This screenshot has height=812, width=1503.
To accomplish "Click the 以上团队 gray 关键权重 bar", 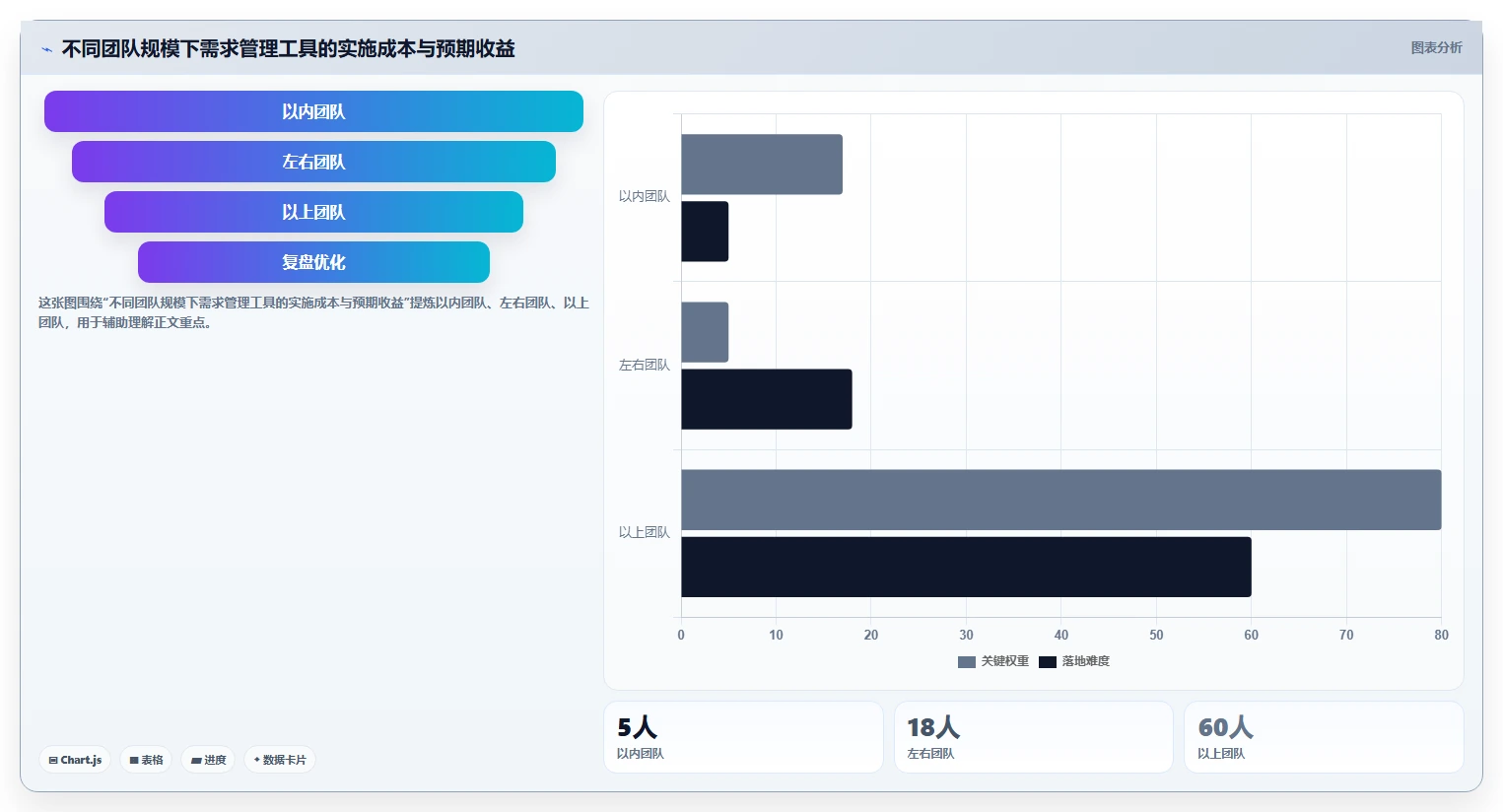I will tap(1061, 500).
